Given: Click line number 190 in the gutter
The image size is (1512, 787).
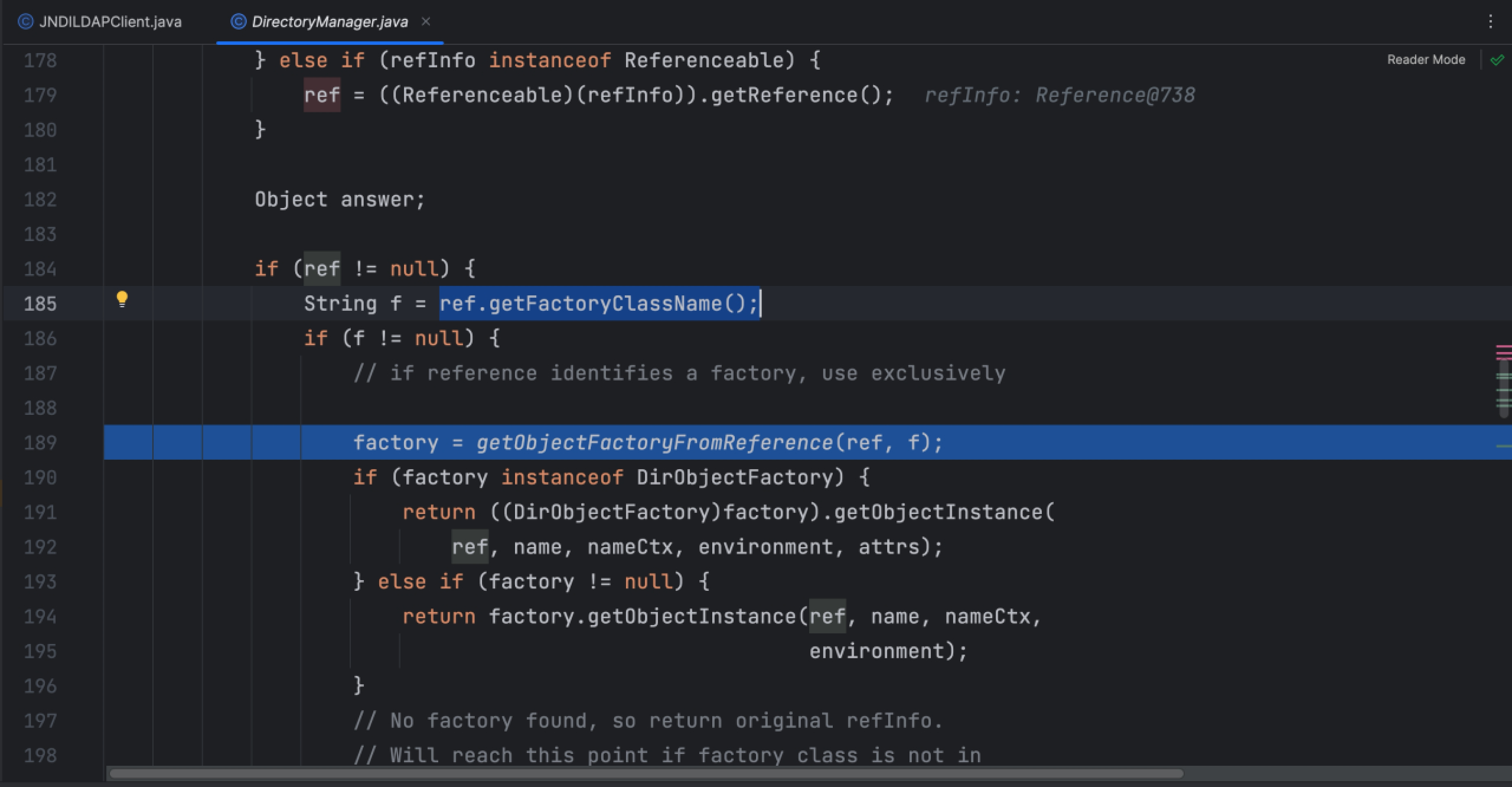Looking at the screenshot, I should [x=40, y=477].
